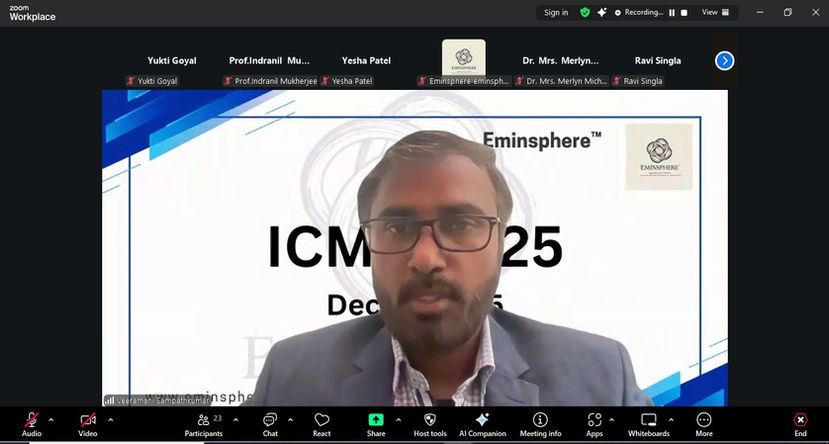Screen dimensions: 829x444
Task: Select Yukti Goyal participant tile
Action: (172, 61)
